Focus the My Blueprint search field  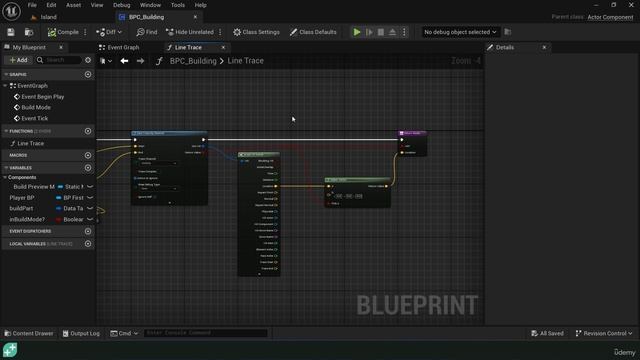[58, 60]
